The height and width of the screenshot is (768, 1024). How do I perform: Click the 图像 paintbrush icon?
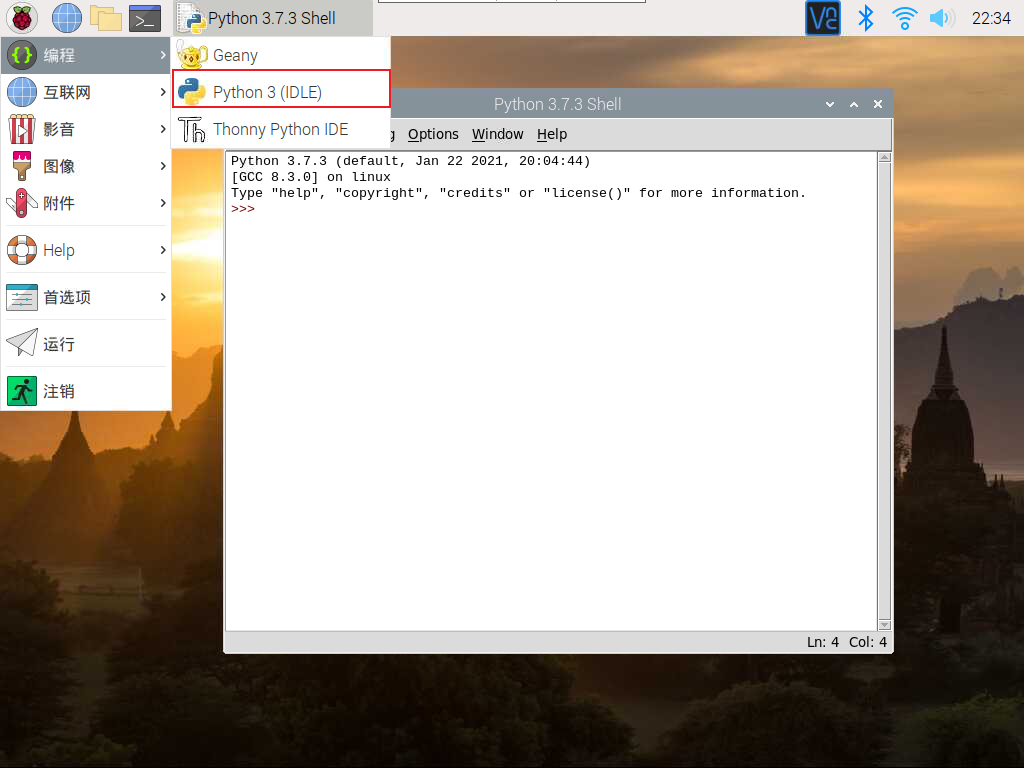[22, 166]
